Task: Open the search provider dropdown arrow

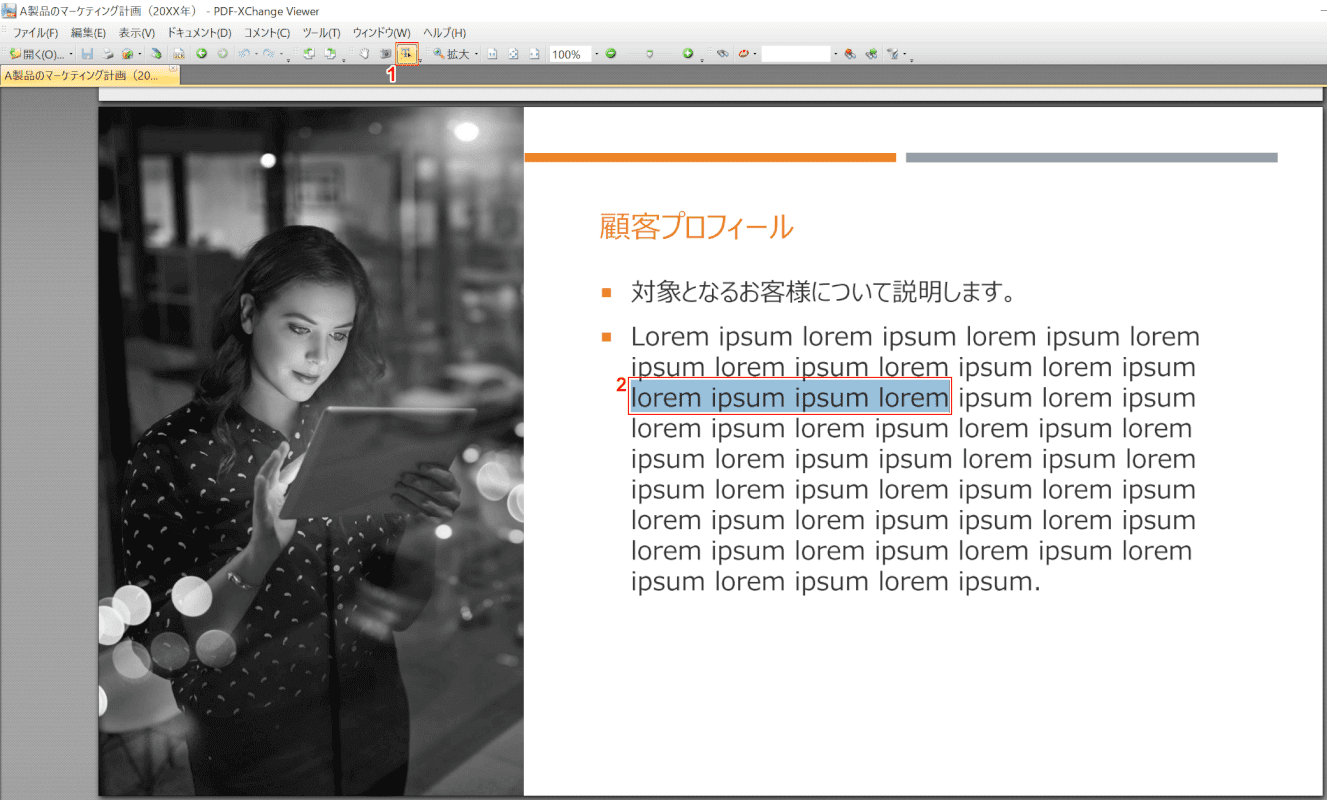Action: tap(754, 54)
